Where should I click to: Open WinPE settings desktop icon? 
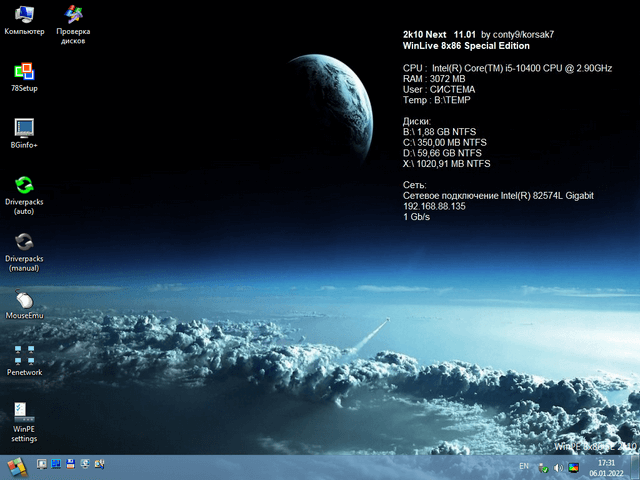coord(24,422)
